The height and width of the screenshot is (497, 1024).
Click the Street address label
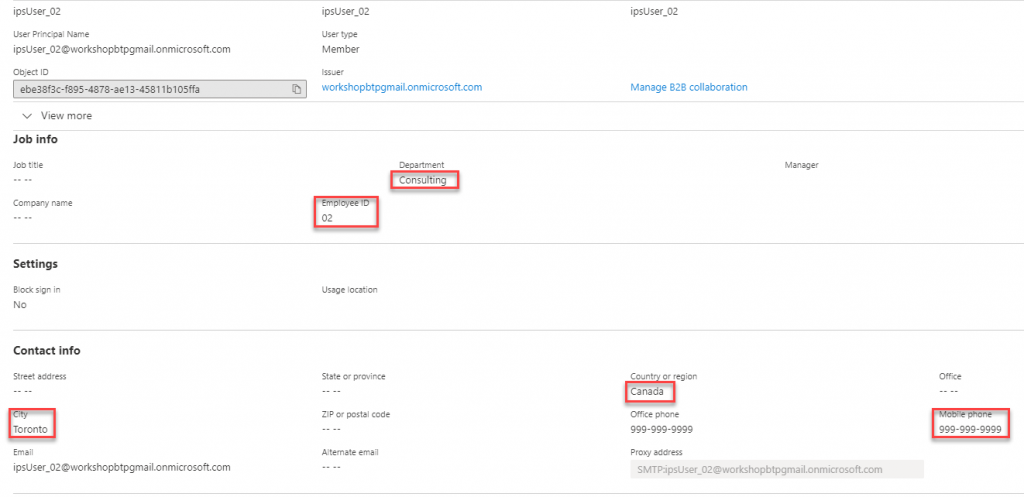click(x=40, y=376)
